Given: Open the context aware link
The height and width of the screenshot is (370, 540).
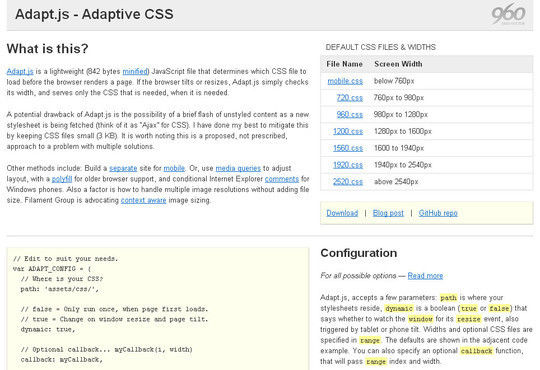Looking at the screenshot, I should (143, 200).
